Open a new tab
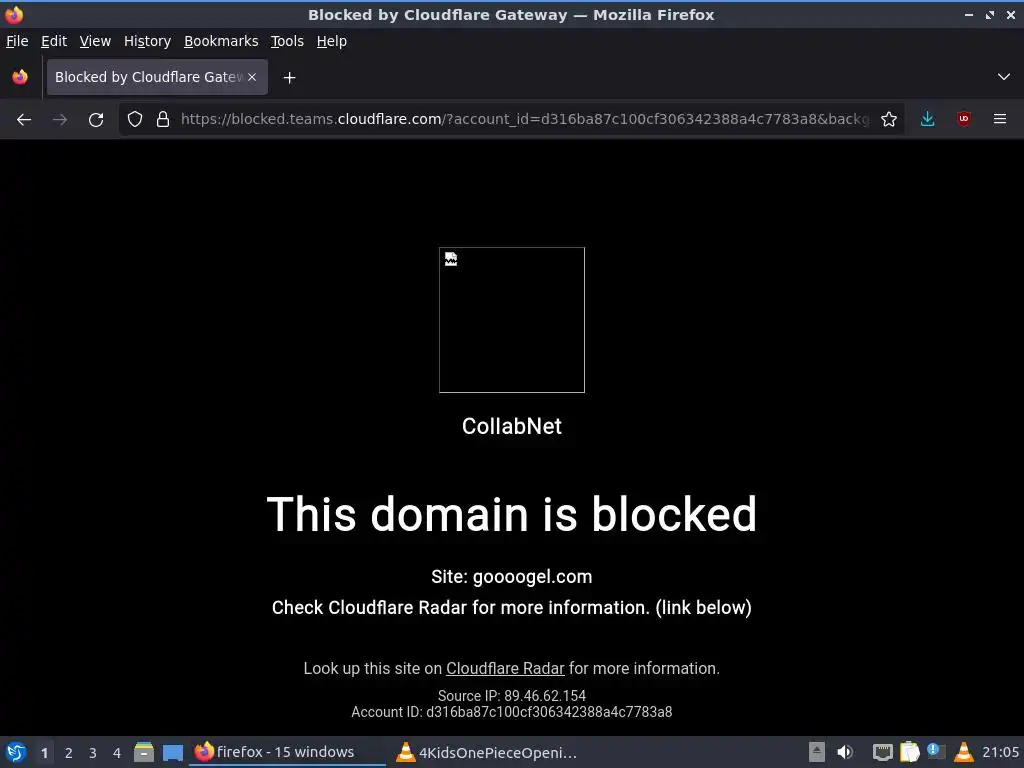 pyautogui.click(x=289, y=78)
